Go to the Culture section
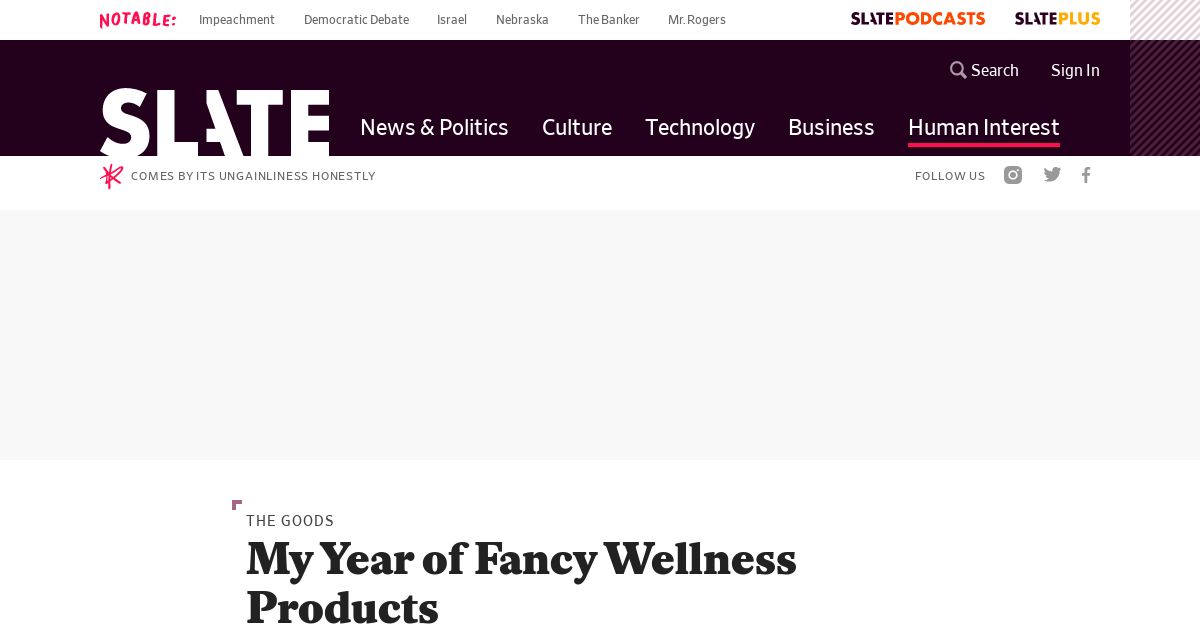This screenshot has height=630, width=1200. (577, 127)
